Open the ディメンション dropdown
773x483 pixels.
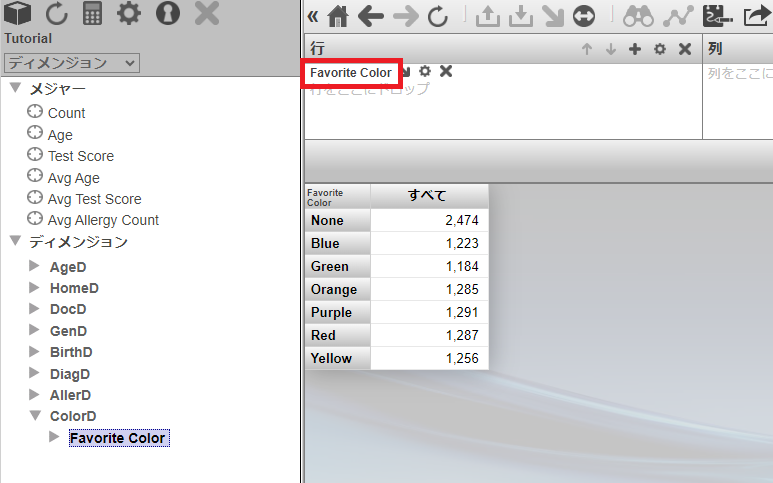pos(71,63)
